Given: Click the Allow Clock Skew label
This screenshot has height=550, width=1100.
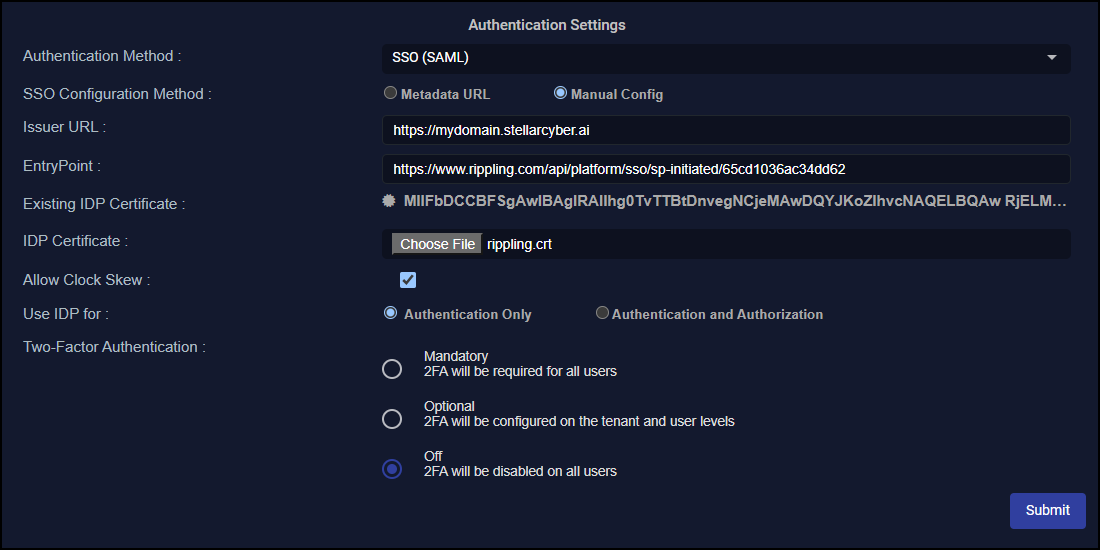Looking at the screenshot, I should point(86,280).
